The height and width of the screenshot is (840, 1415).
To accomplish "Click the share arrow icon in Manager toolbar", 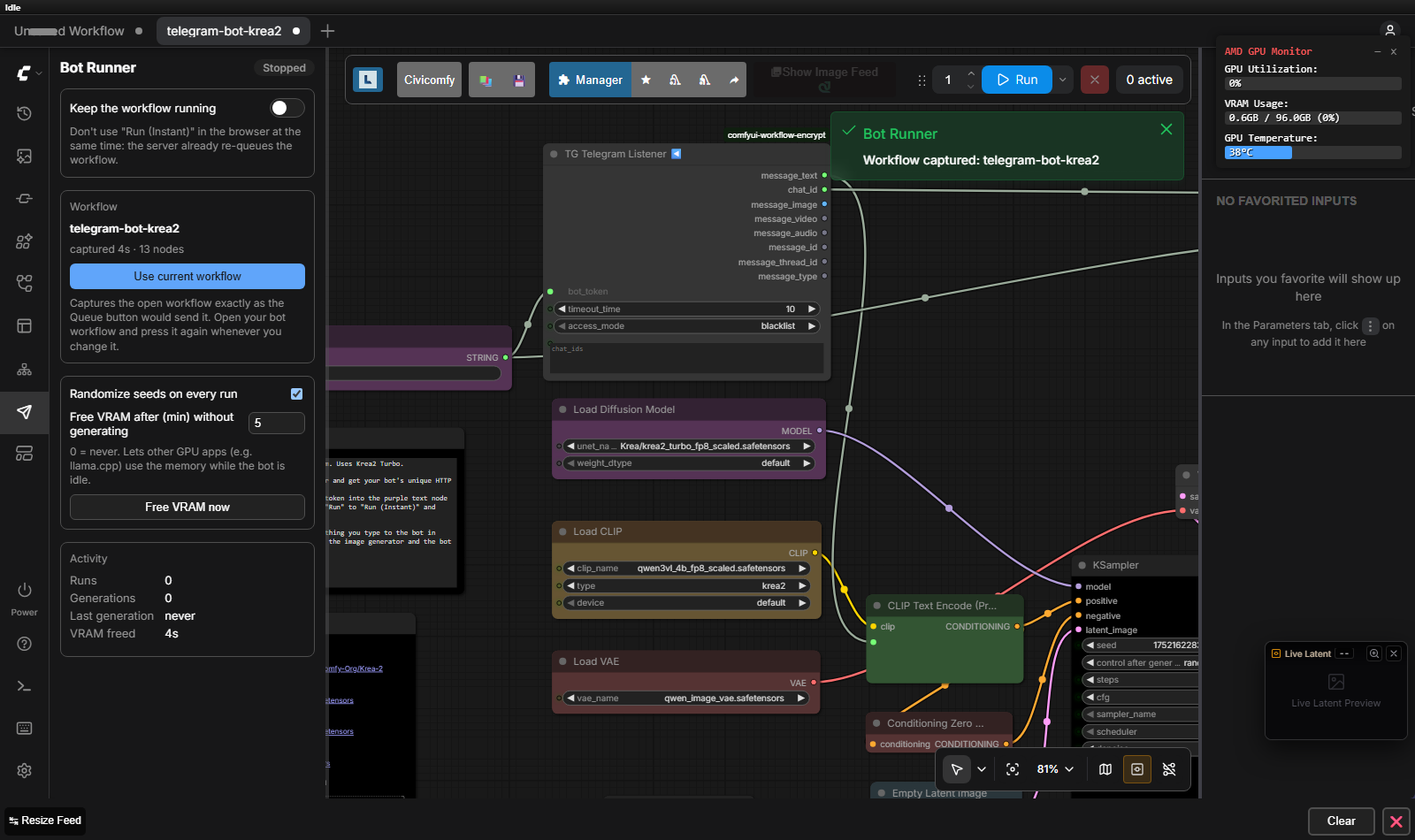I will pyautogui.click(x=734, y=80).
